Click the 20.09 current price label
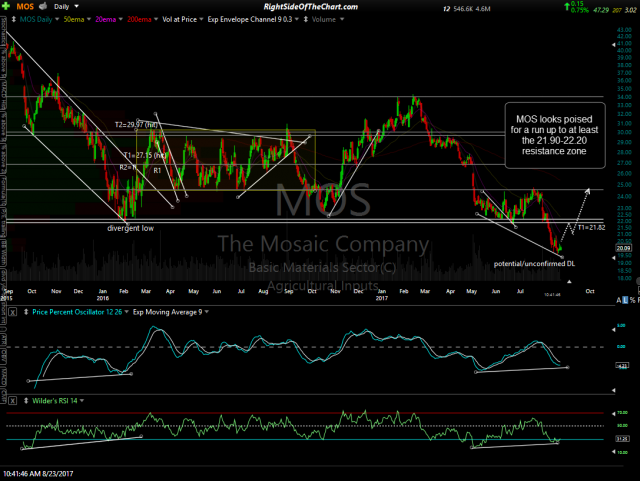This screenshot has height=481, width=640. pos(623,248)
